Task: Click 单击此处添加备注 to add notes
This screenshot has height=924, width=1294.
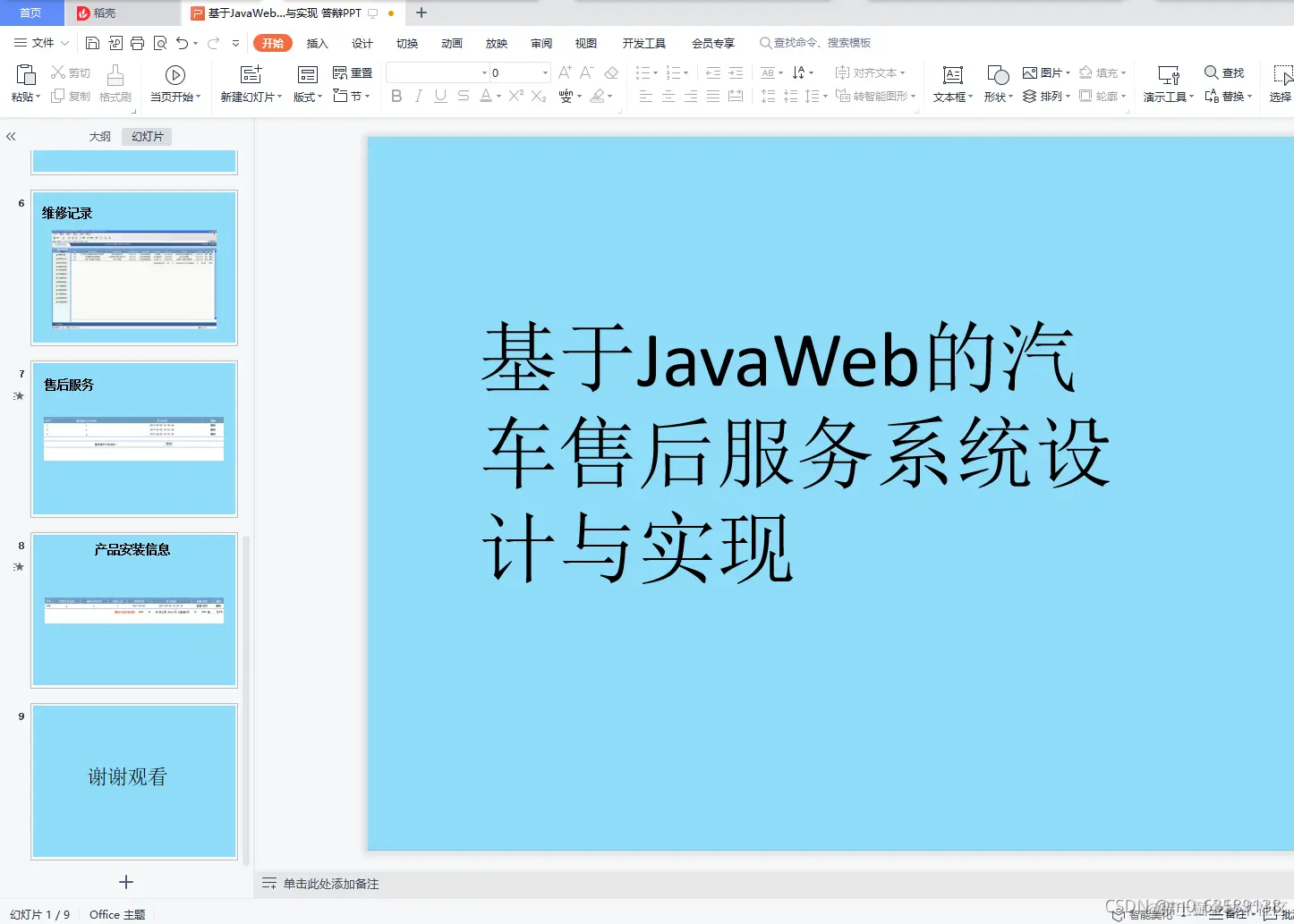Action: 331,883
